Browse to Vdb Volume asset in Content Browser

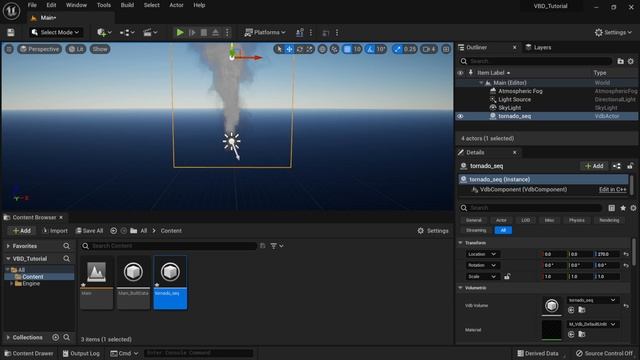coord(582,310)
